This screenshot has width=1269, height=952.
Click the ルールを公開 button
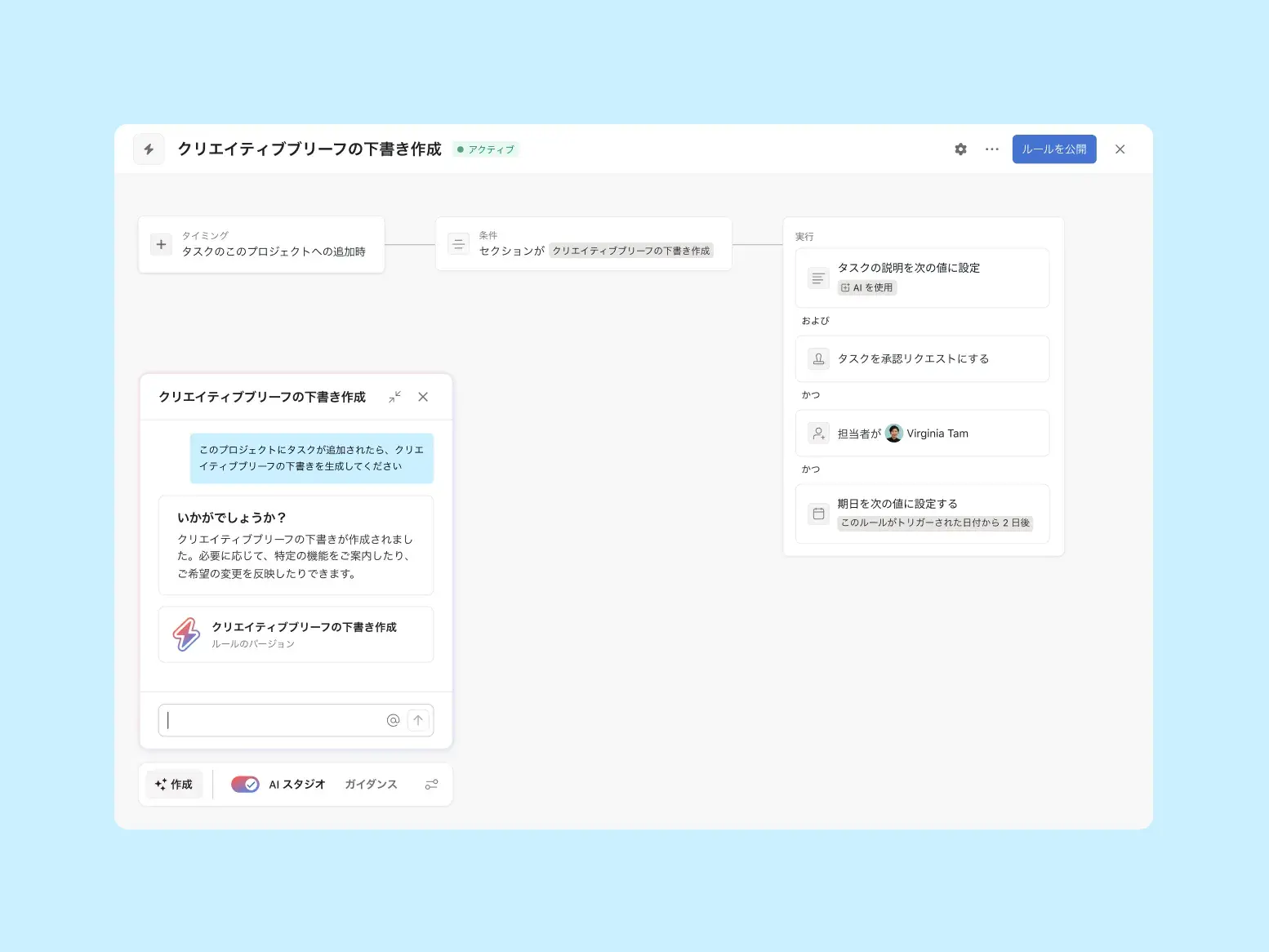1054,149
